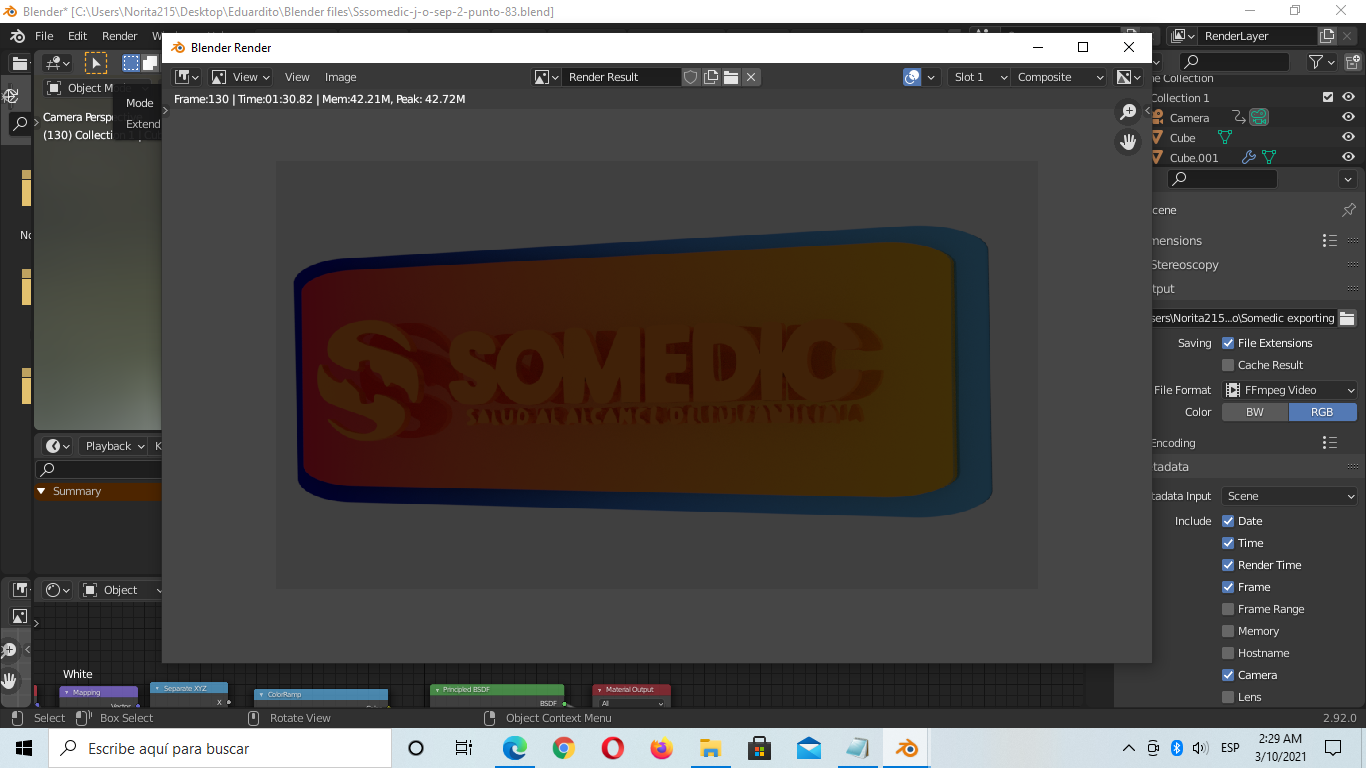Enable the Memory metadata checkbox
The width and height of the screenshot is (1366, 768).
1228,631
